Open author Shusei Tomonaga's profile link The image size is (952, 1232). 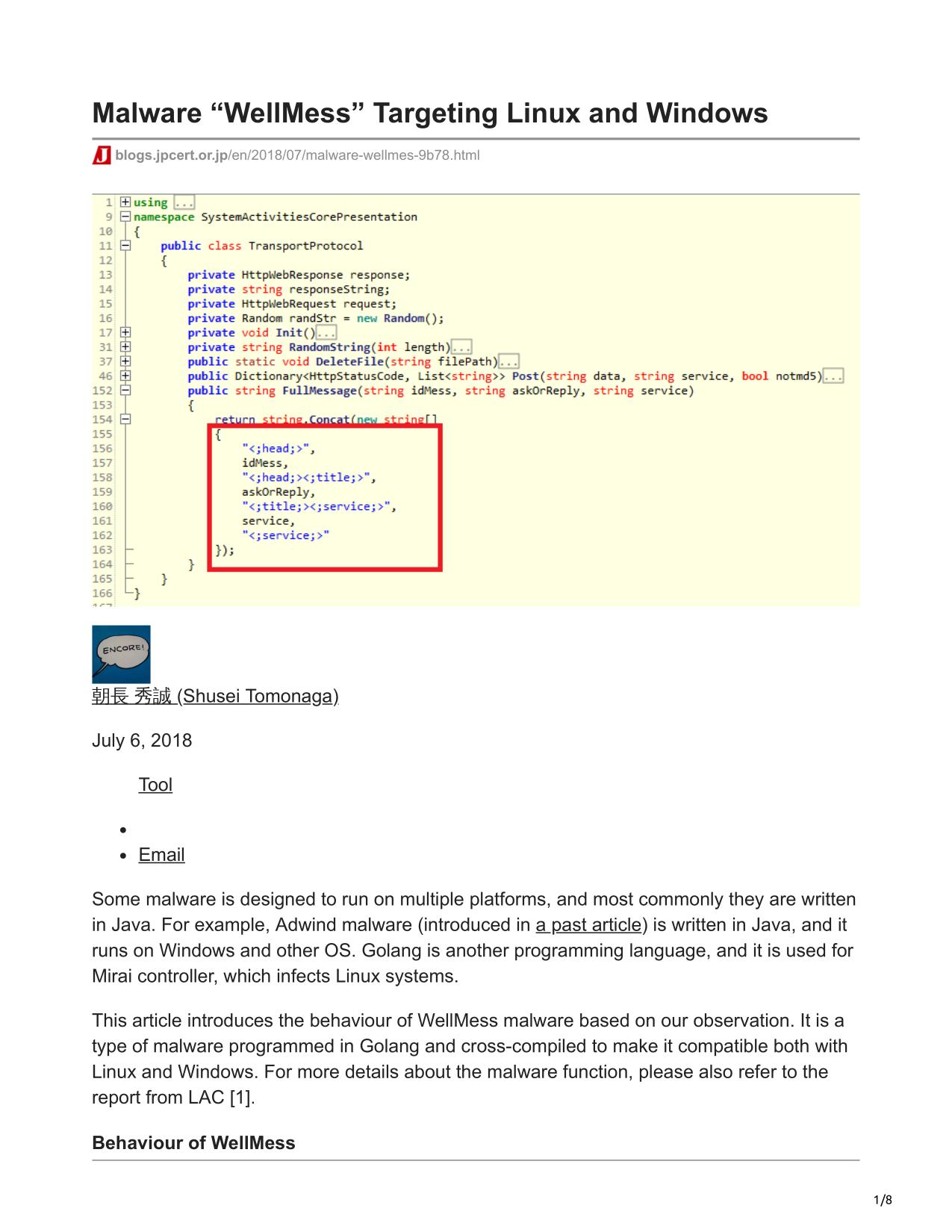point(215,696)
